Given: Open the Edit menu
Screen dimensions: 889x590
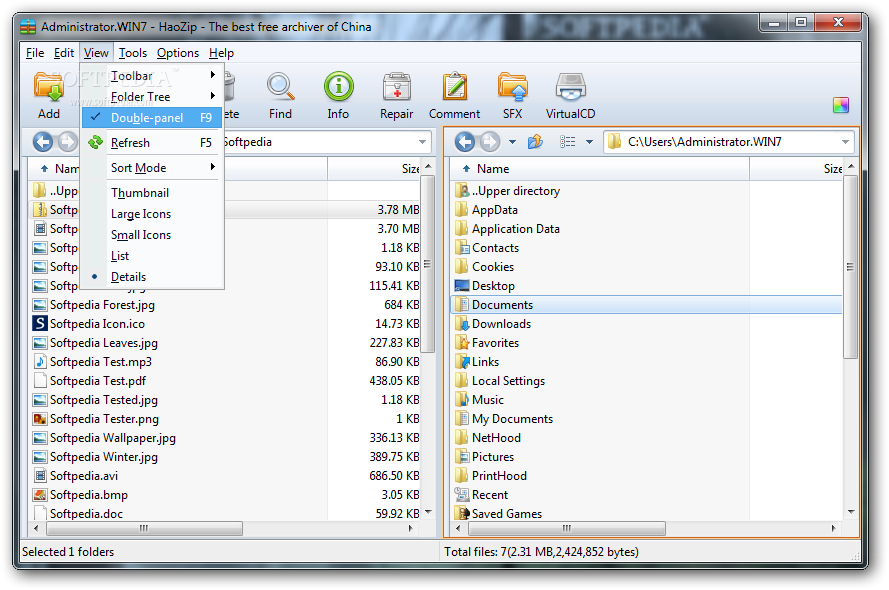Looking at the screenshot, I should click(x=64, y=53).
